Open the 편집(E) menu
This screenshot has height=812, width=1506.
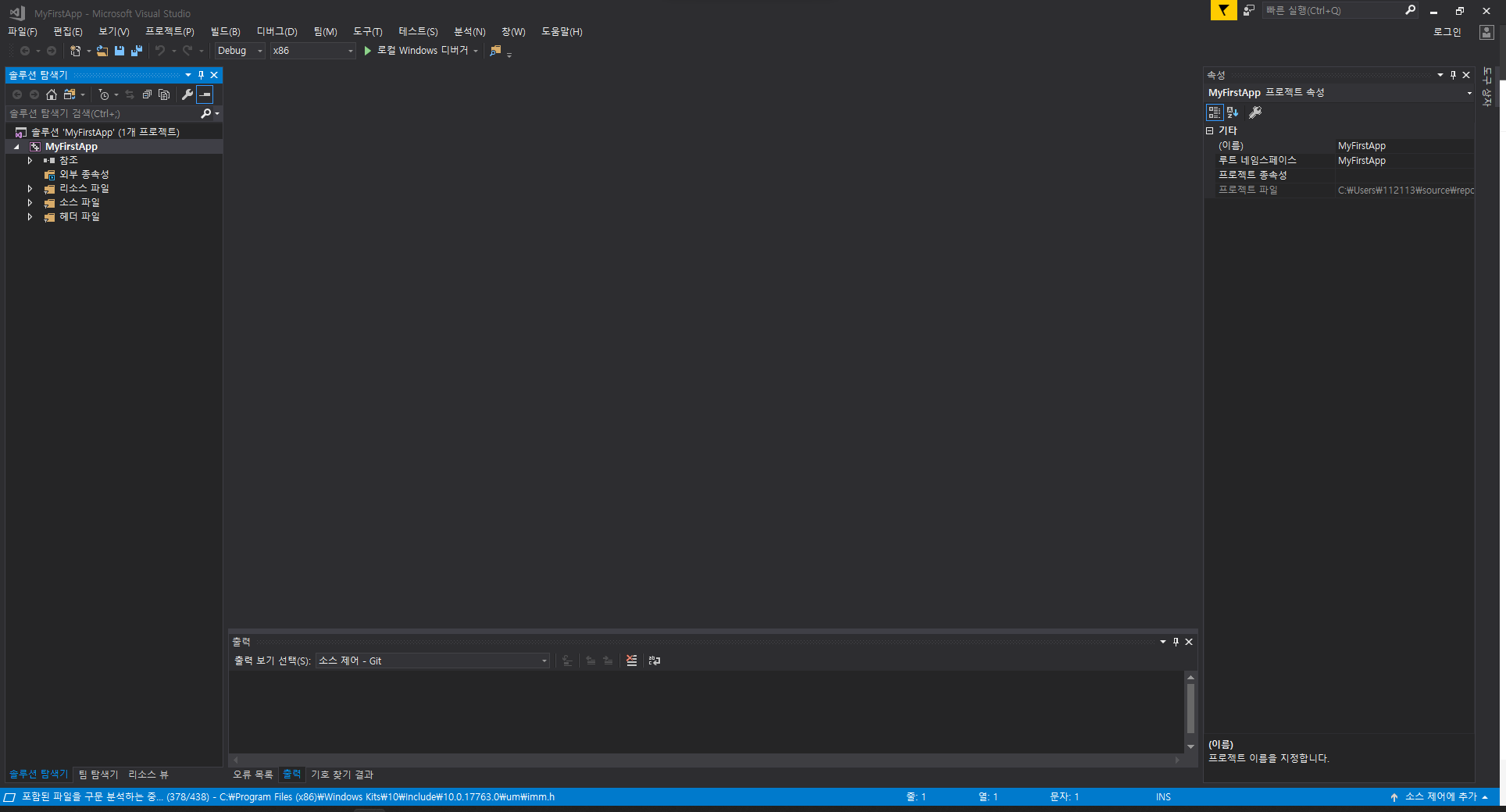click(68, 31)
